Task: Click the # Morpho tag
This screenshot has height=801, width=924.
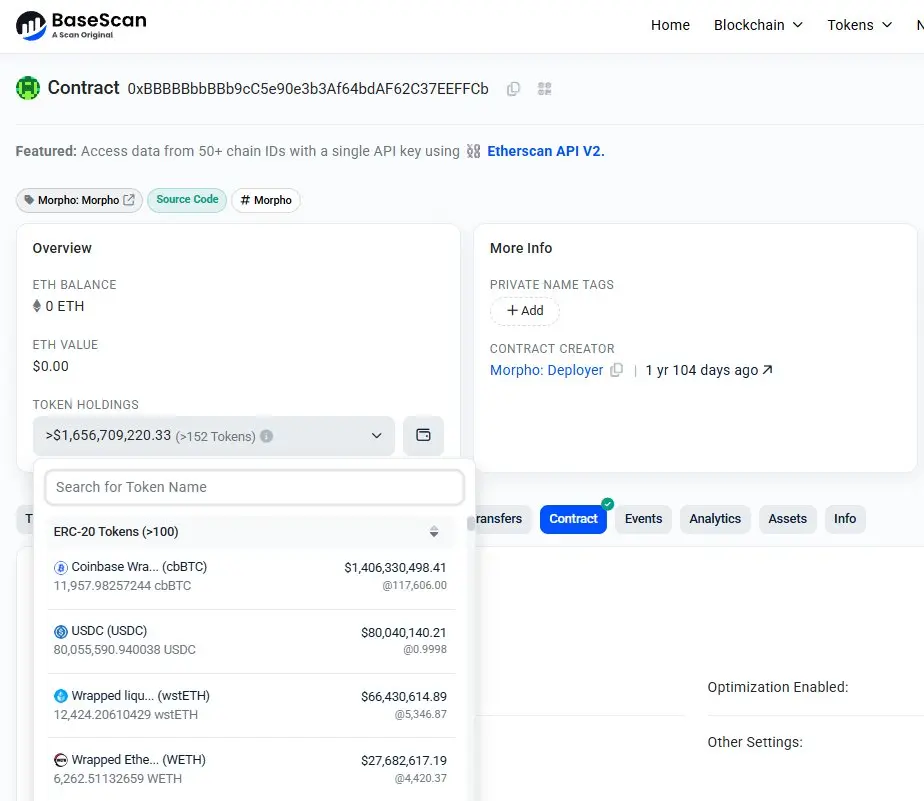Action: [x=266, y=200]
